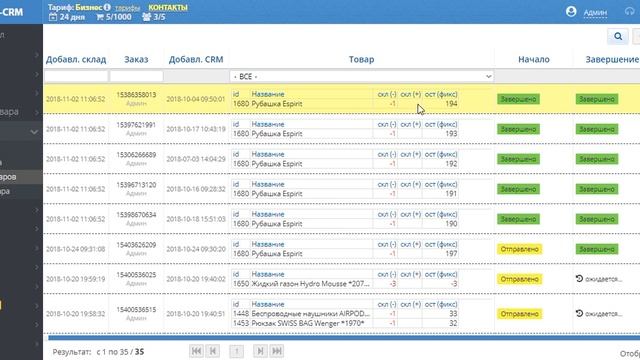
Task: Click the Отправлено badge for order 15400536515
Action: [519, 314]
